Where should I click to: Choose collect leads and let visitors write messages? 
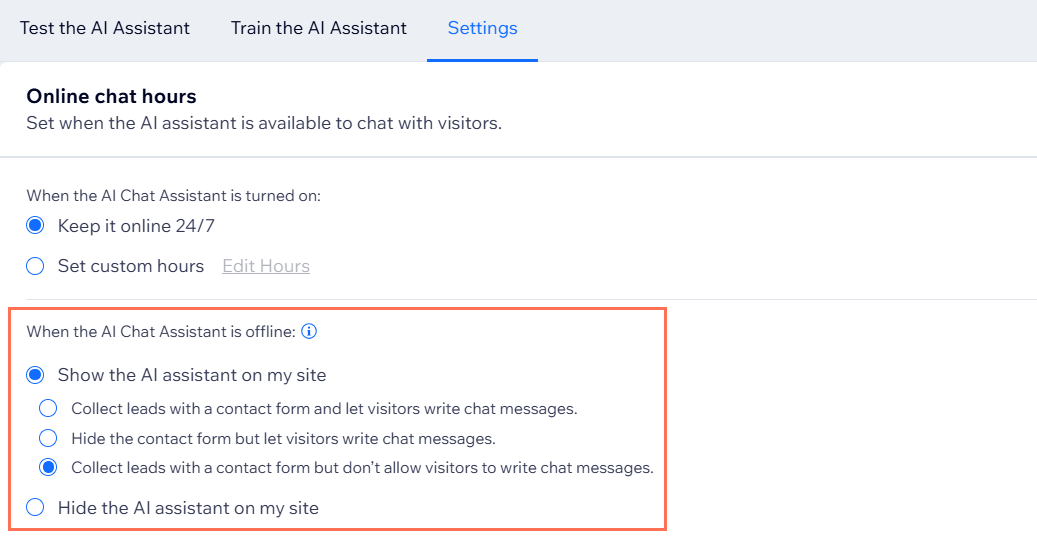48,408
